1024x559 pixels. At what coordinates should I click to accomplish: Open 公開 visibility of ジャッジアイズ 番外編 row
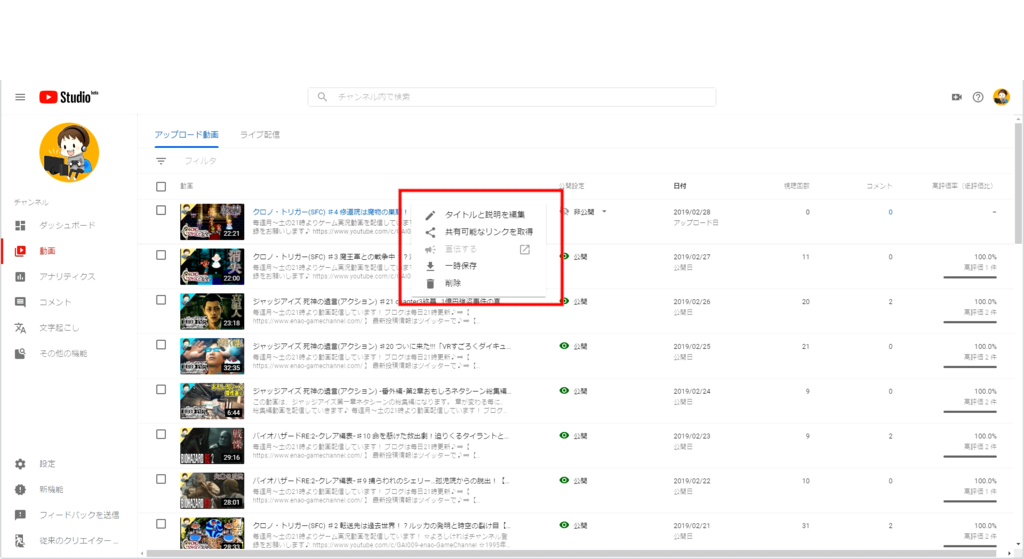click(x=580, y=391)
